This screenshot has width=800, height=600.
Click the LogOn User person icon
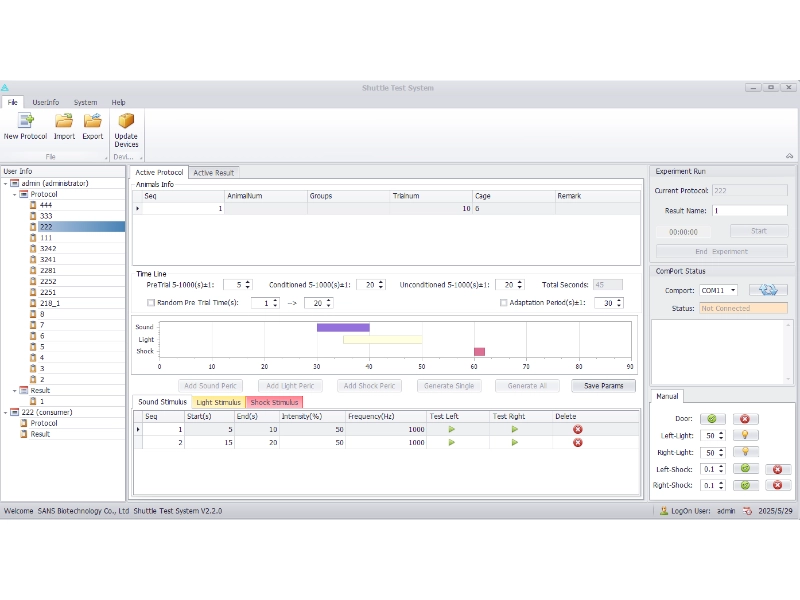point(664,510)
